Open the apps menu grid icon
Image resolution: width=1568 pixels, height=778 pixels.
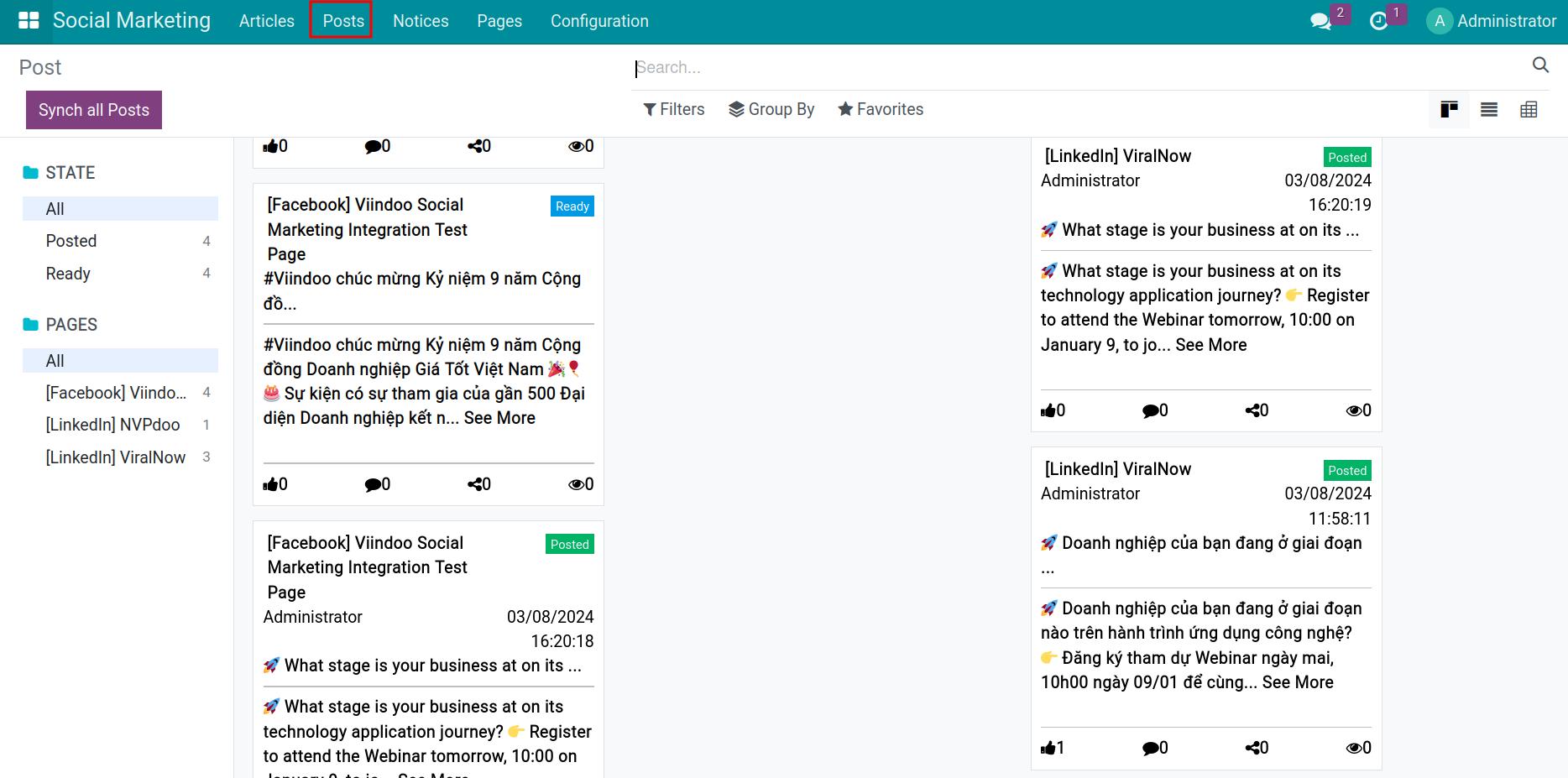click(x=30, y=20)
